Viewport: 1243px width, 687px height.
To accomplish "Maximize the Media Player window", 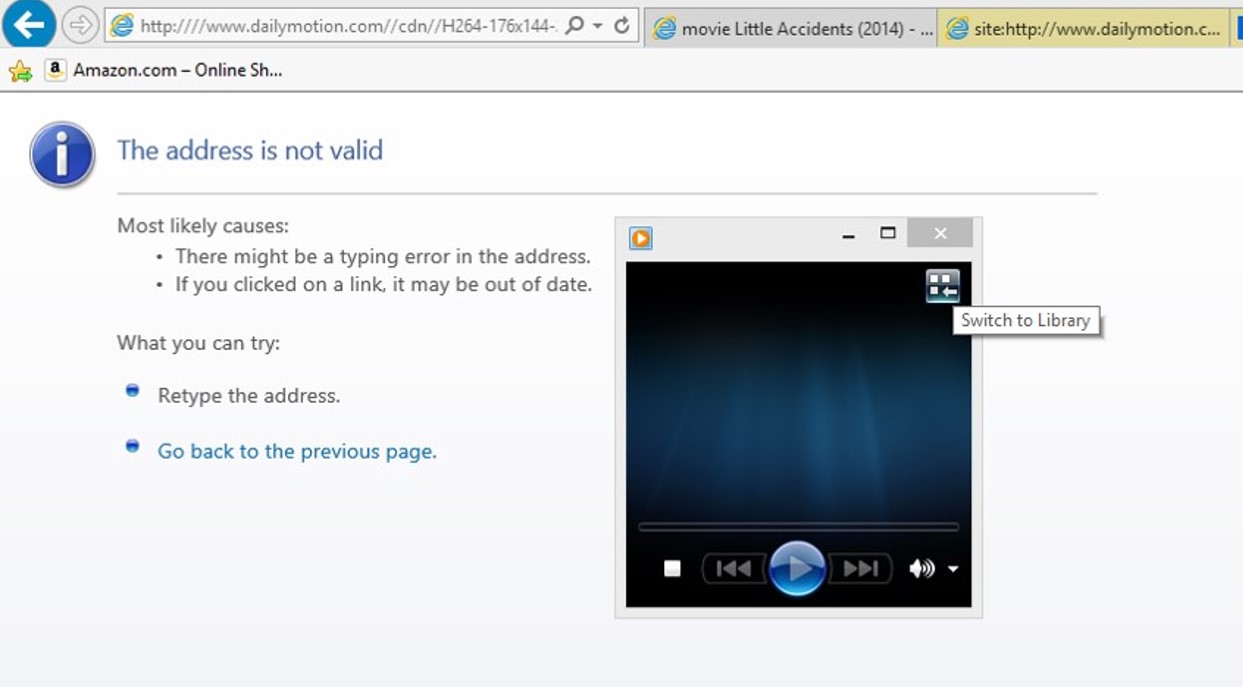I will click(x=887, y=233).
